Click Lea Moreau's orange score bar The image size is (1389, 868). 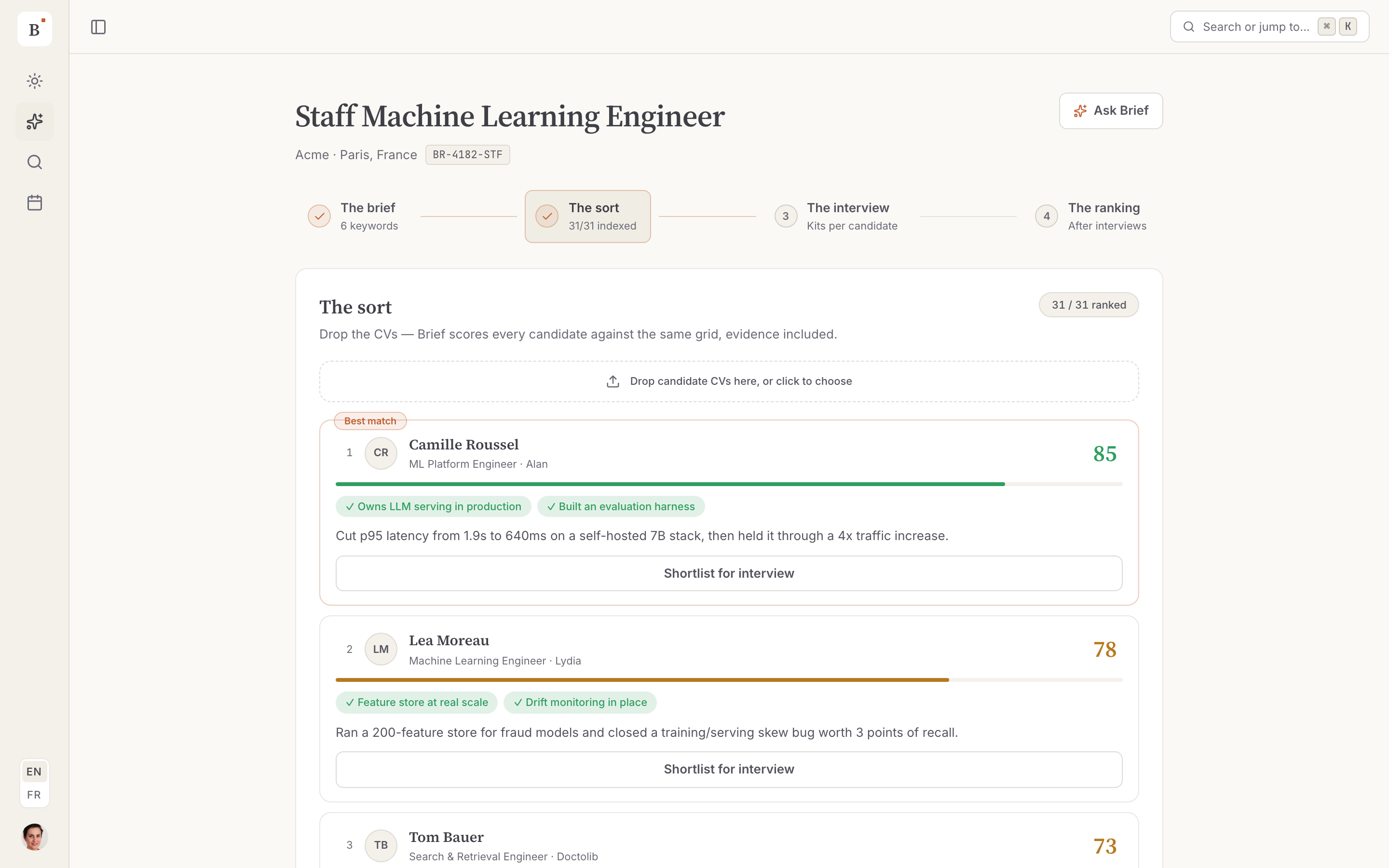click(x=642, y=680)
